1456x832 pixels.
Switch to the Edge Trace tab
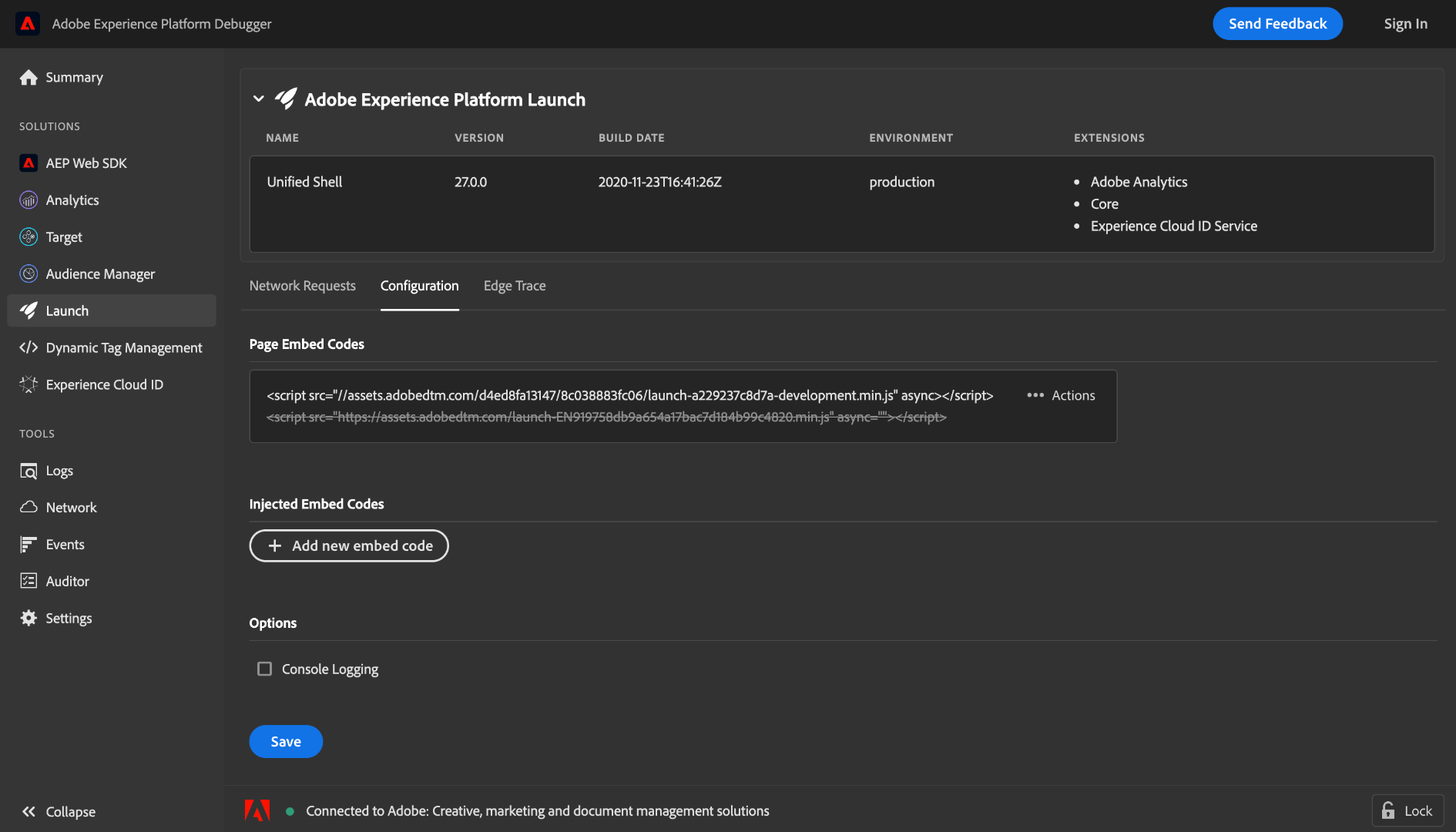[x=514, y=286]
